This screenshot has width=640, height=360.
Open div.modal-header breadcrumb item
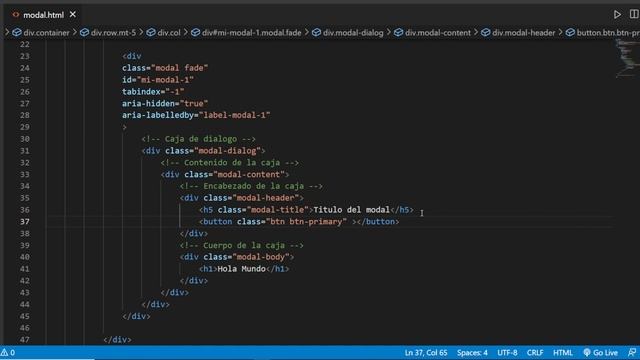[523, 33]
